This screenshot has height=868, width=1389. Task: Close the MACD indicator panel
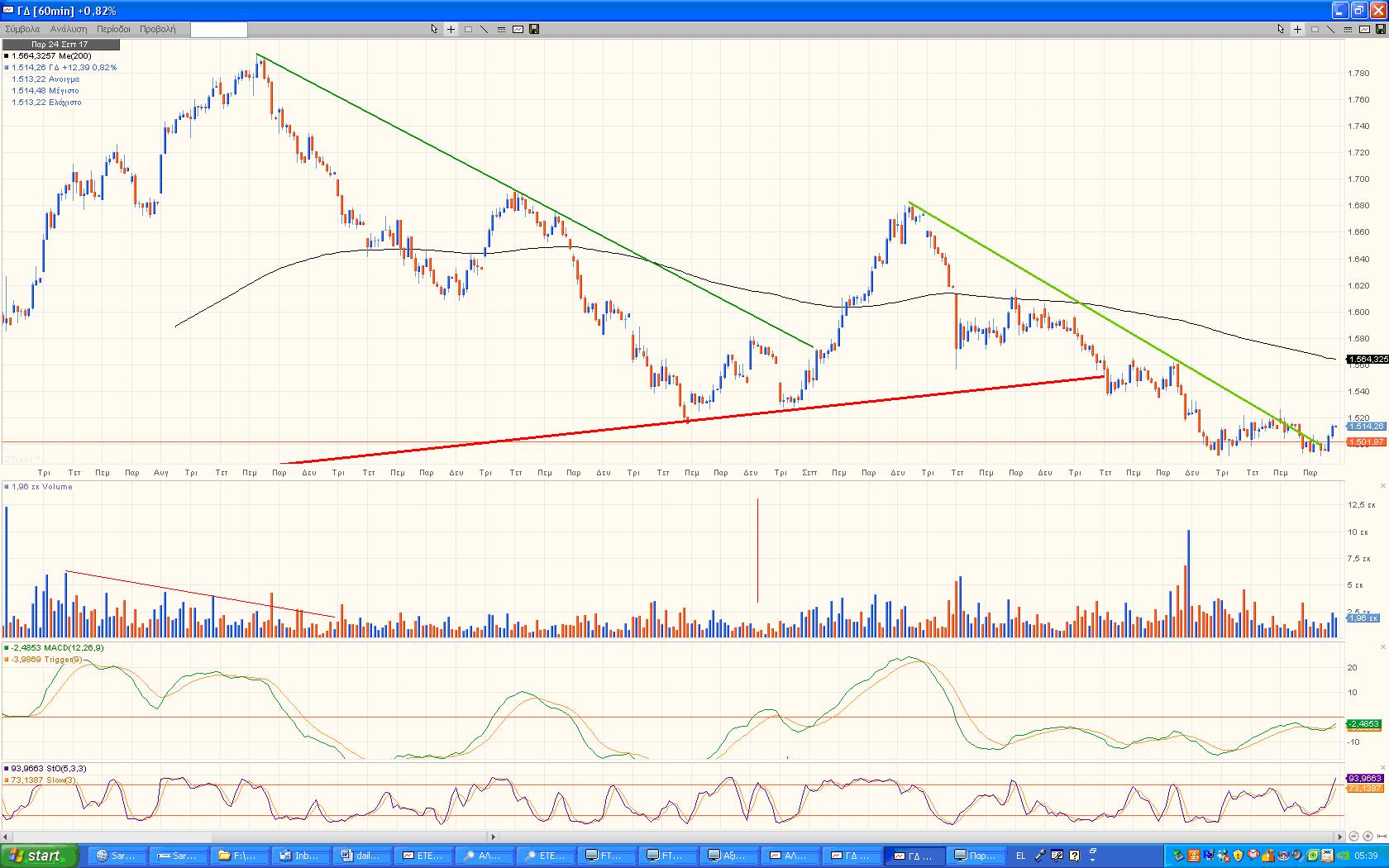pos(1383,647)
